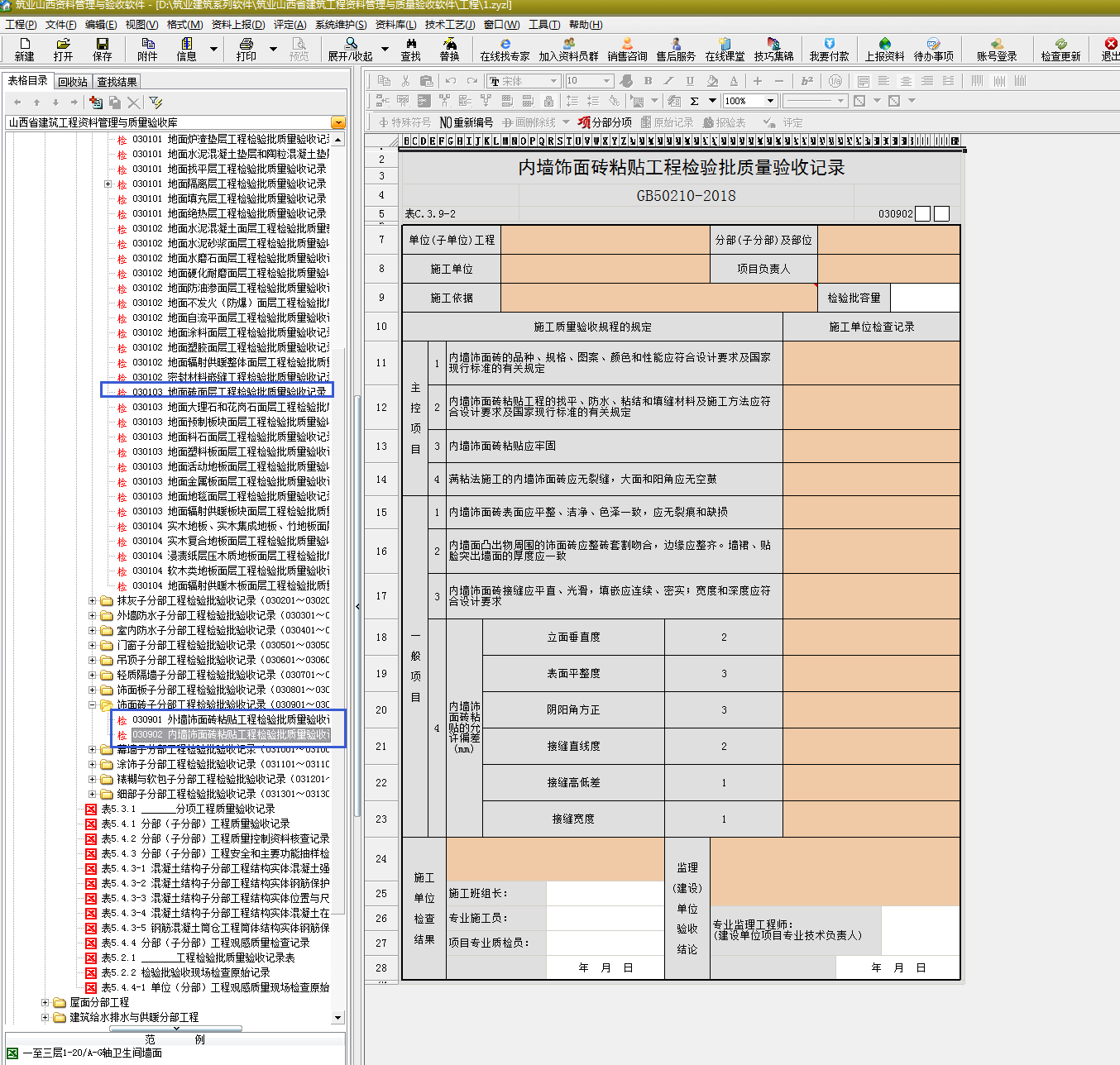This screenshot has height=1065, width=1120.
Task: Click the 替换 replace icon
Action: 449,49
